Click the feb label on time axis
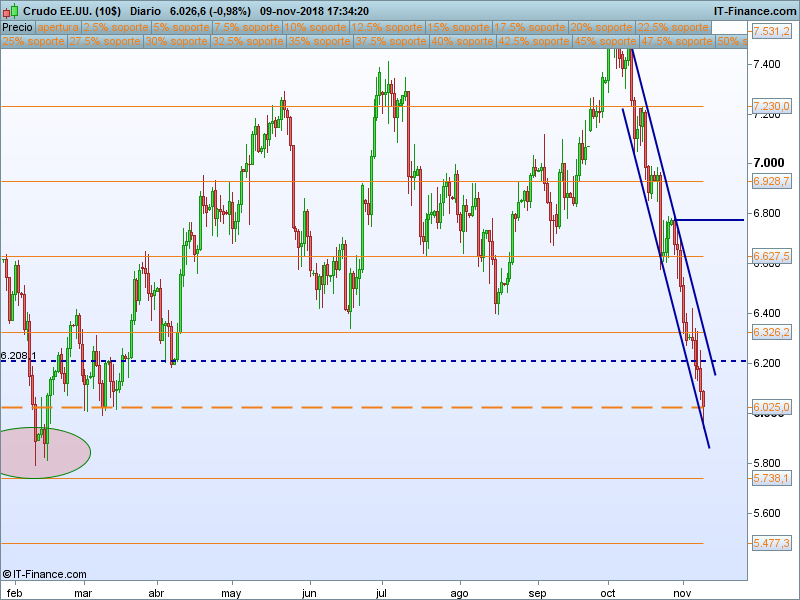Viewport: 800px width, 600px height. pos(14,593)
